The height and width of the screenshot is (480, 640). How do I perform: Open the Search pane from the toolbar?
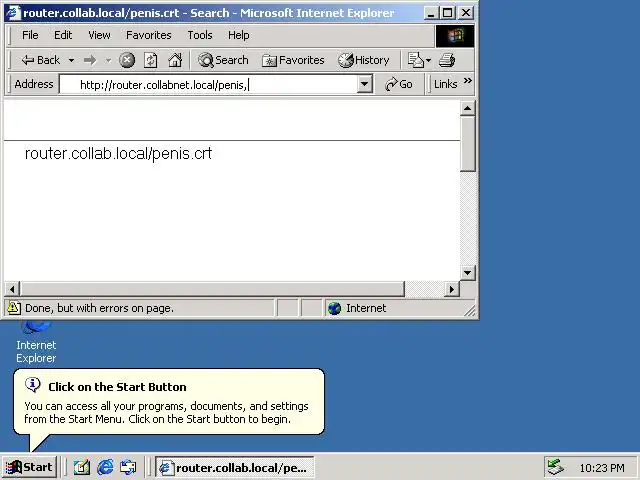coord(223,60)
